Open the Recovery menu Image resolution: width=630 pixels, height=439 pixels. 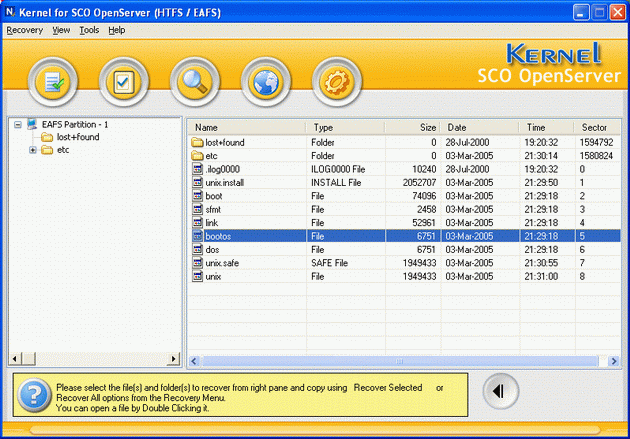coord(25,30)
